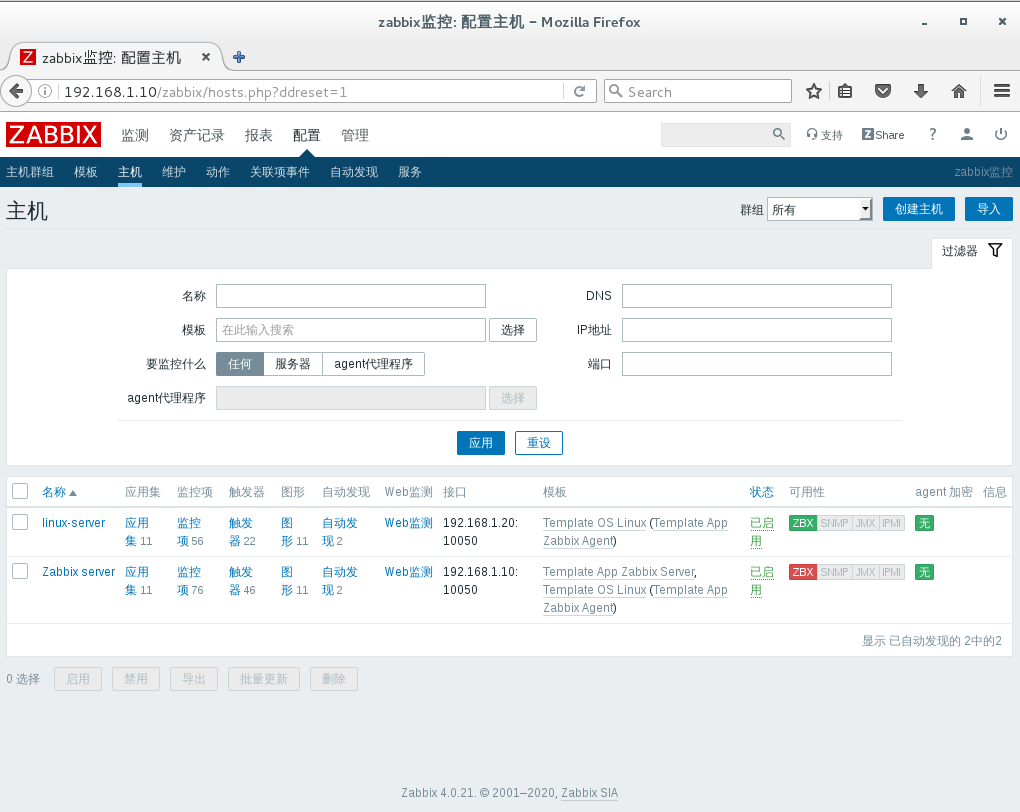1020x812 pixels.
Task: Click the logout power icon
Action: (x=1000, y=134)
